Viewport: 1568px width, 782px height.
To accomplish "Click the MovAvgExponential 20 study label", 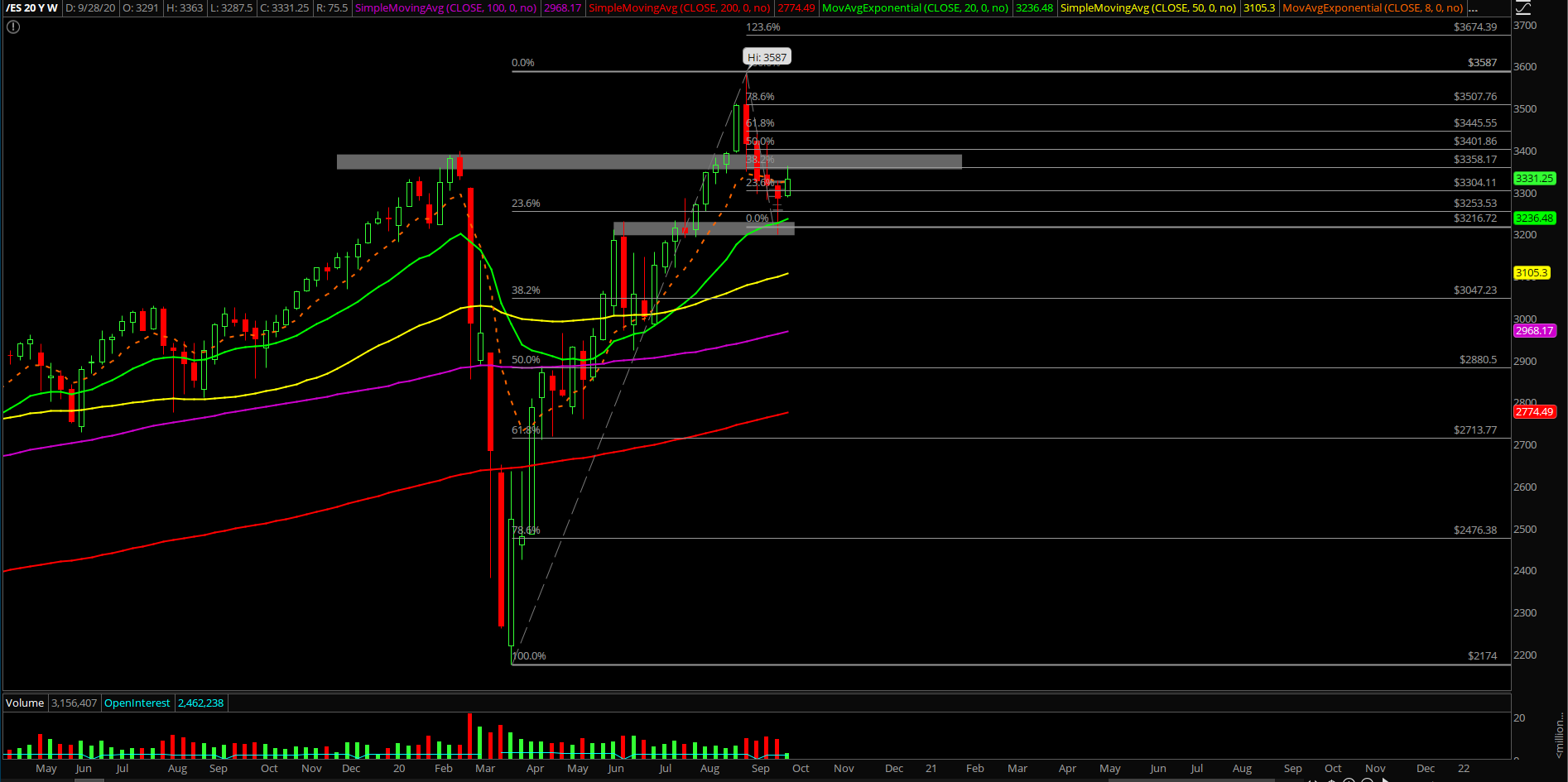I will coord(915,8).
